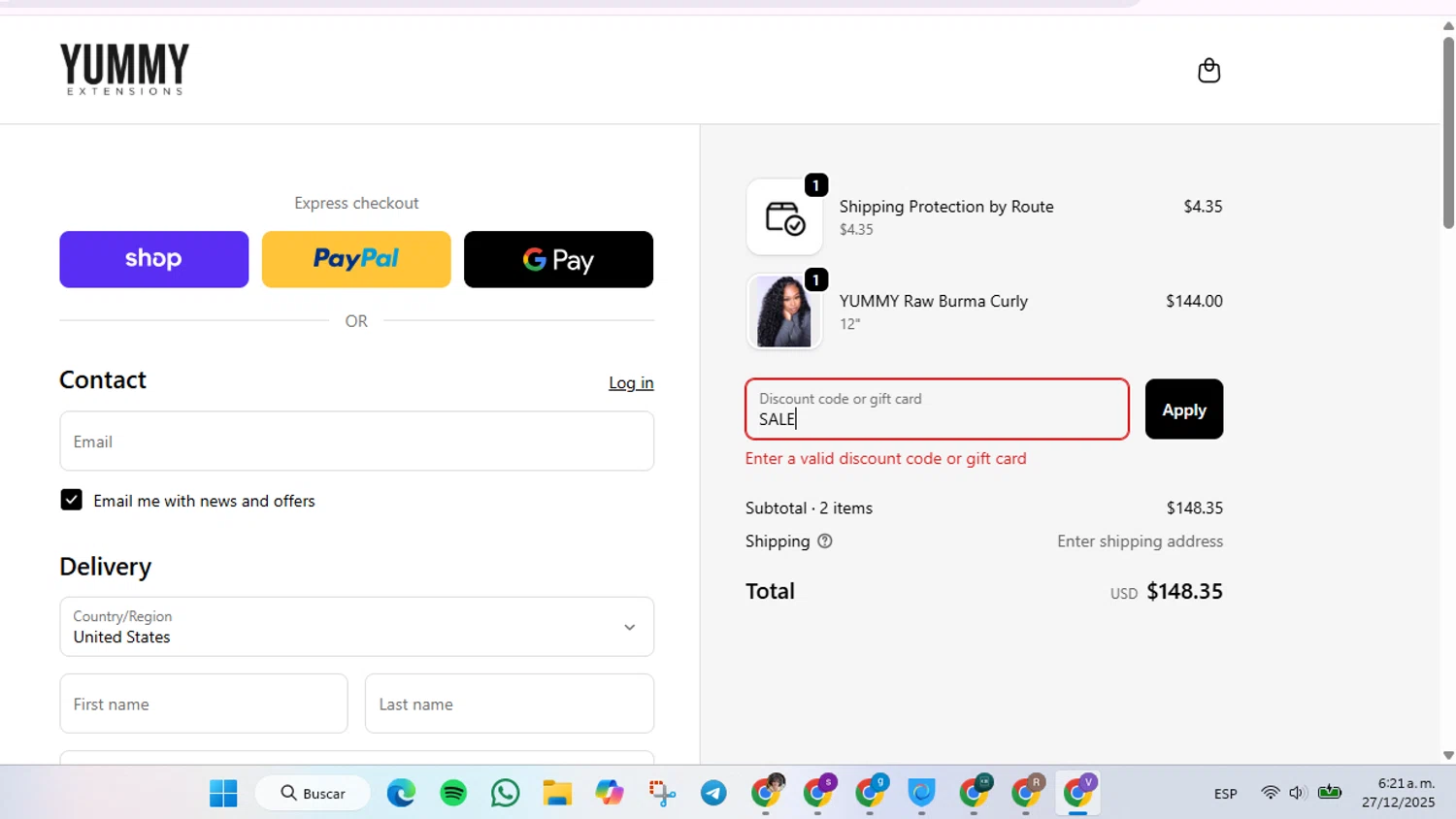
Task: Expand the Country/Region dropdown
Action: click(x=356, y=627)
